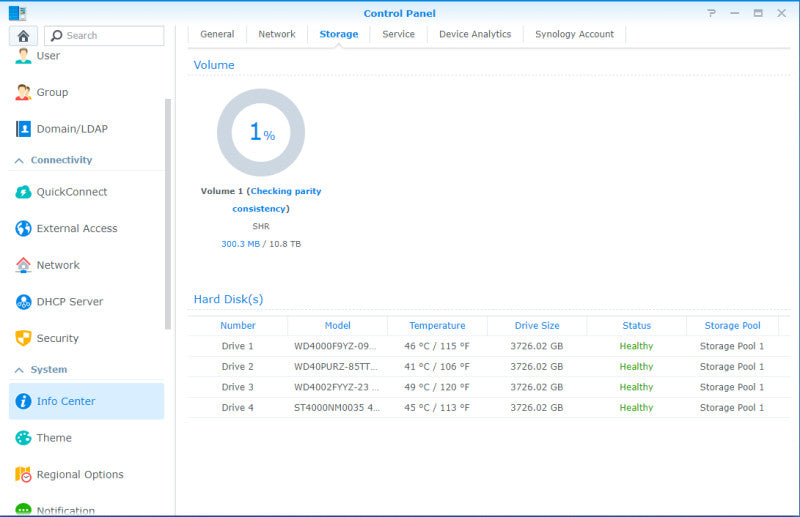Open the Group icon in sidebar
This screenshot has height=517, width=800.
click(x=23, y=92)
